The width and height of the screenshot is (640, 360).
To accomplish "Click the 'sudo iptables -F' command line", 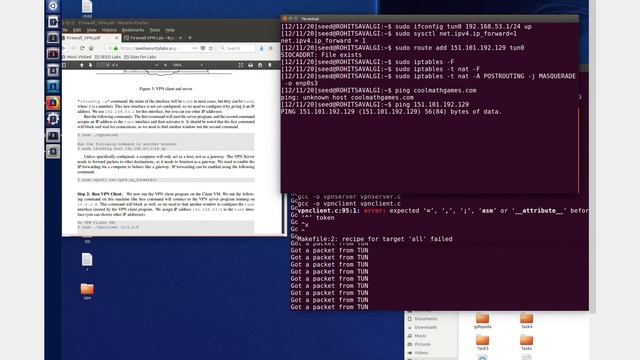I will pos(367,62).
